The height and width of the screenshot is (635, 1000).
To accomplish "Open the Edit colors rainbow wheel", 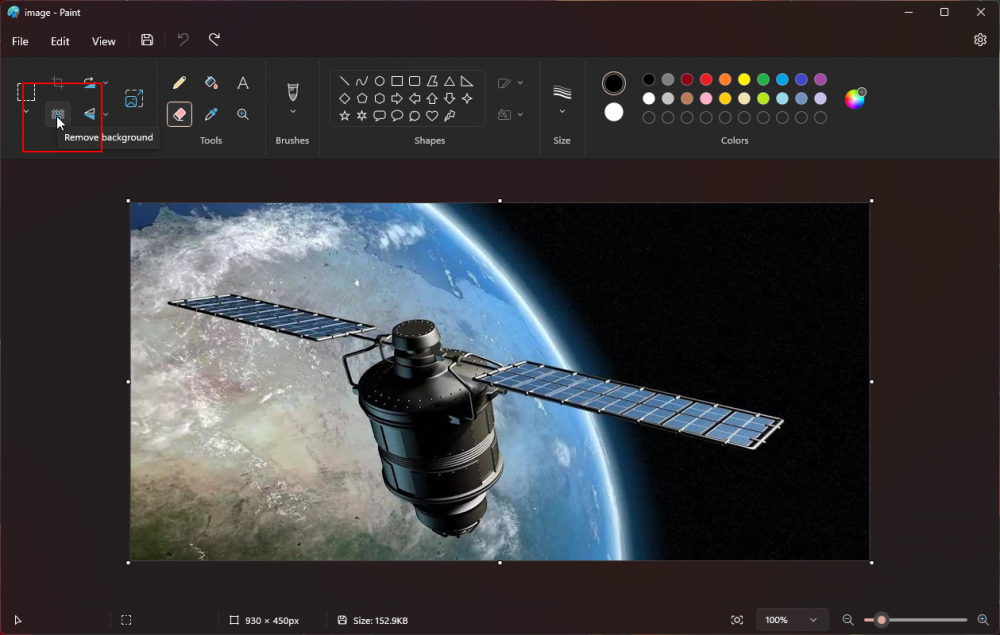I will 855,98.
